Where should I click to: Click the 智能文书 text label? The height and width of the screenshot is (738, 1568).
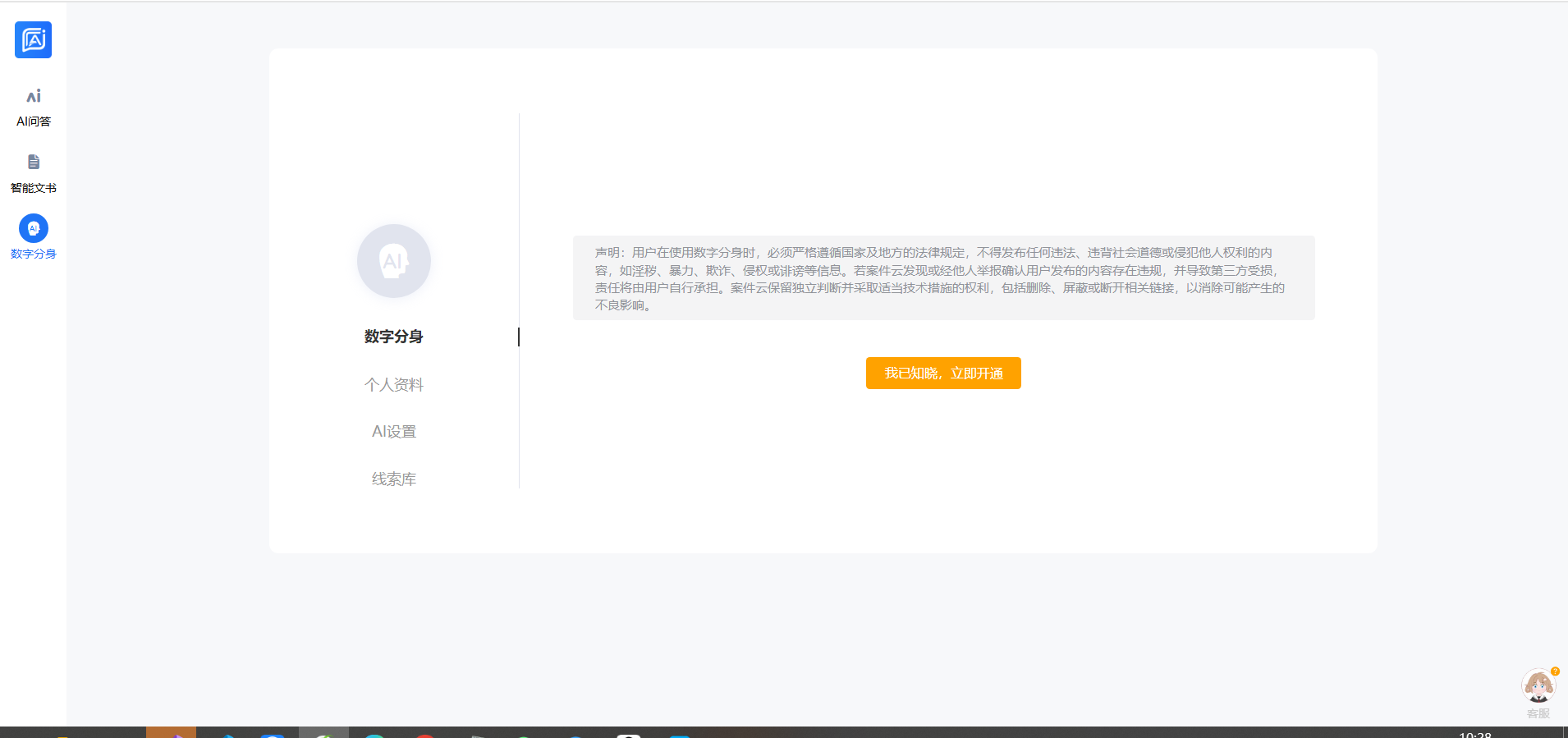point(33,188)
